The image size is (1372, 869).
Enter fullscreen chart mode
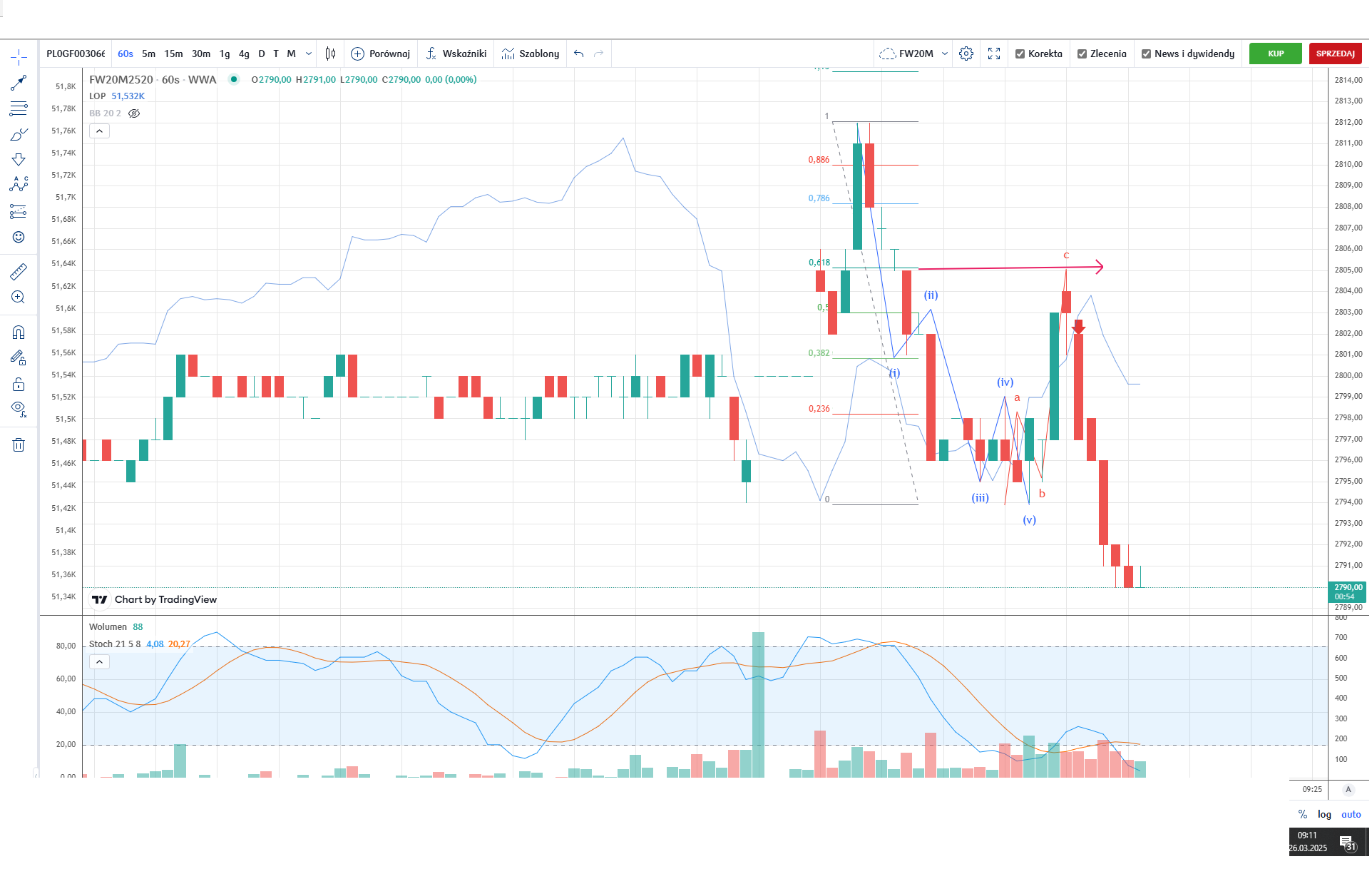pyautogui.click(x=994, y=54)
